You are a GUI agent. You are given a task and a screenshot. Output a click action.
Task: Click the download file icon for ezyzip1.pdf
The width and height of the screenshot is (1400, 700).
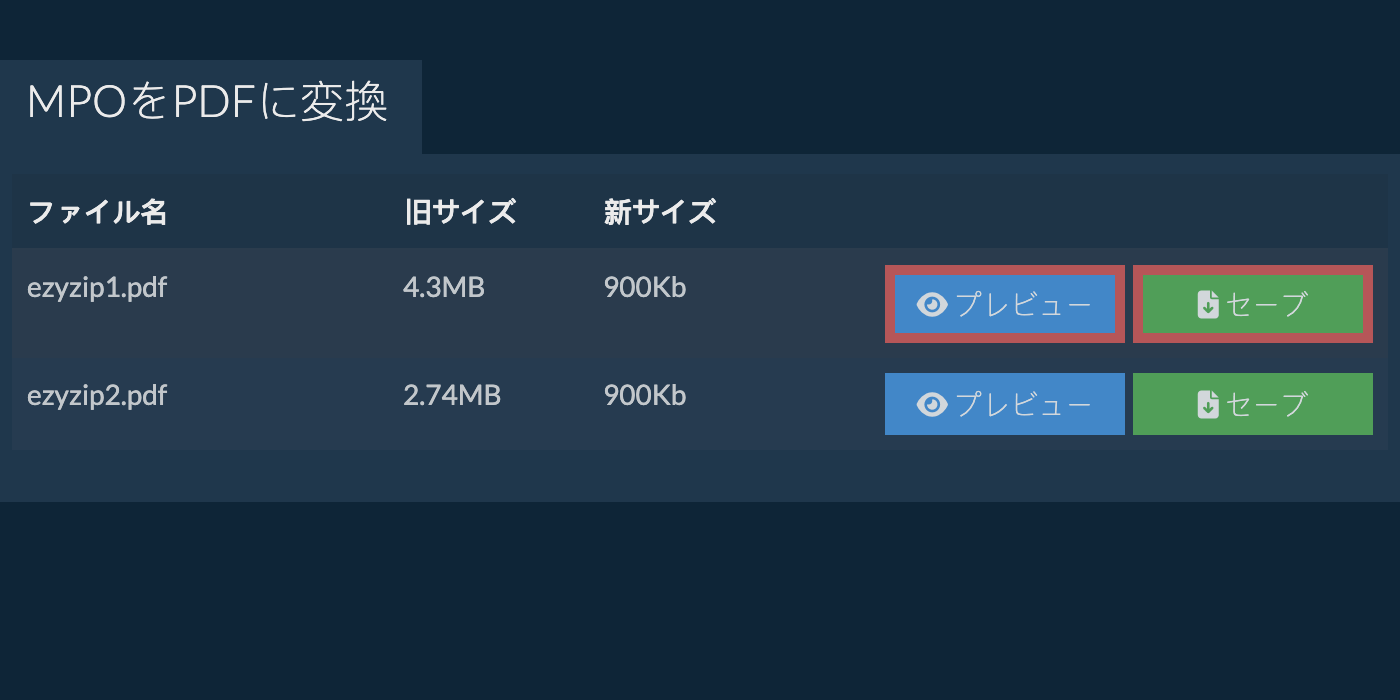click(1208, 305)
